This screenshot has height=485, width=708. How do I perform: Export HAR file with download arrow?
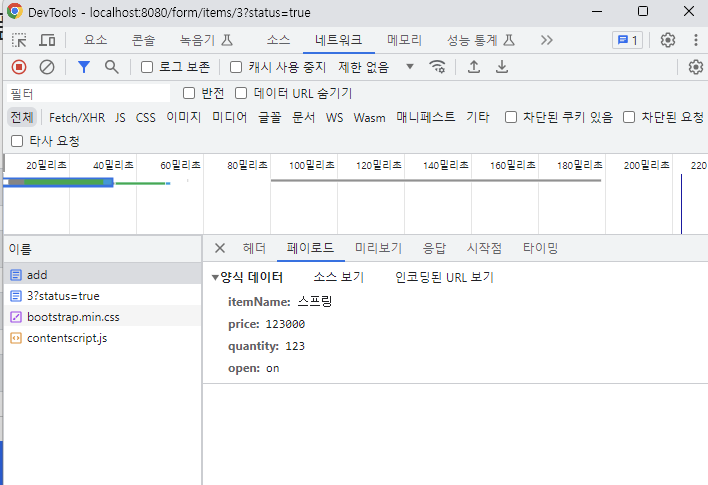pyautogui.click(x=502, y=67)
